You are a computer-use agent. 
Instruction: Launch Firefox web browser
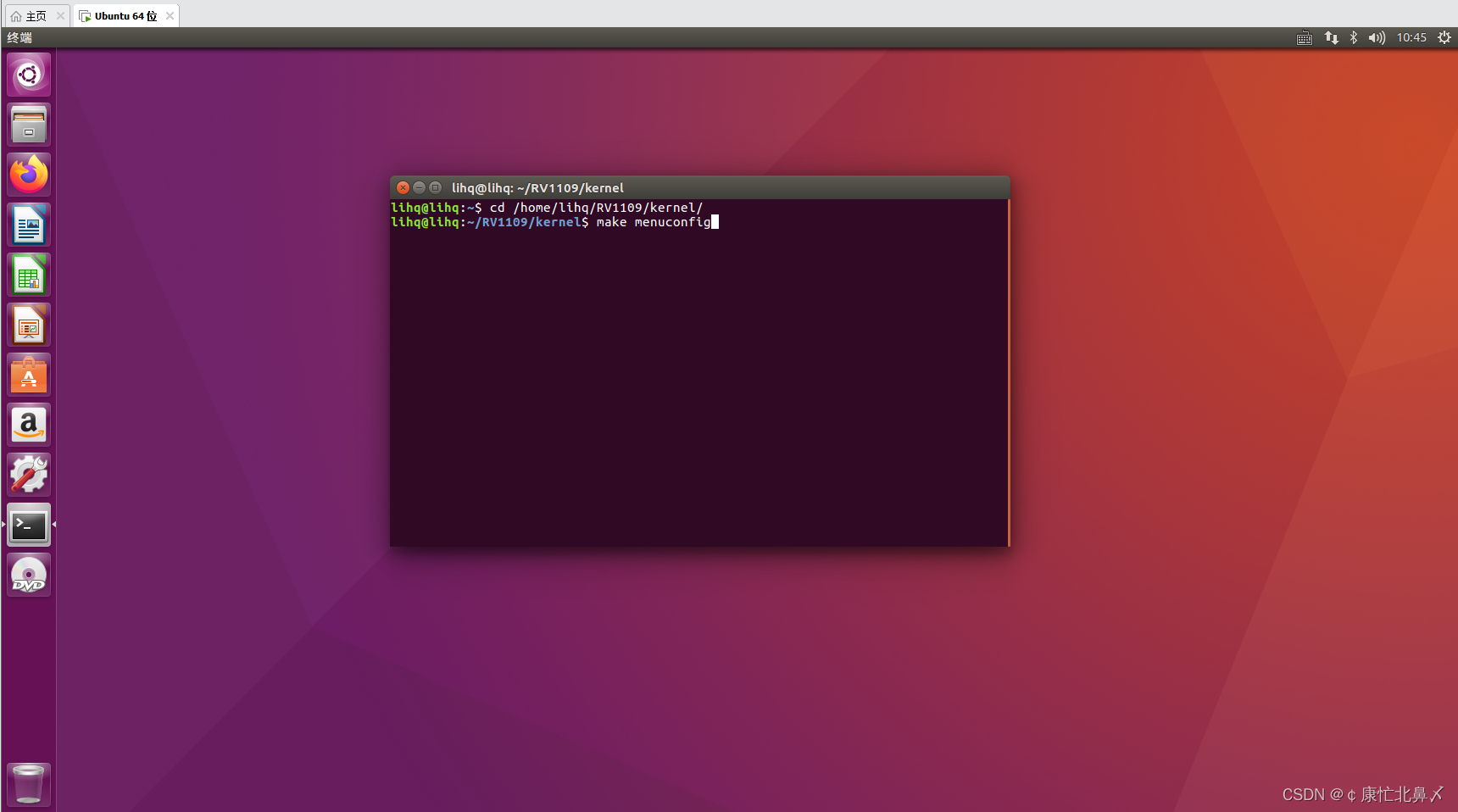click(x=29, y=175)
